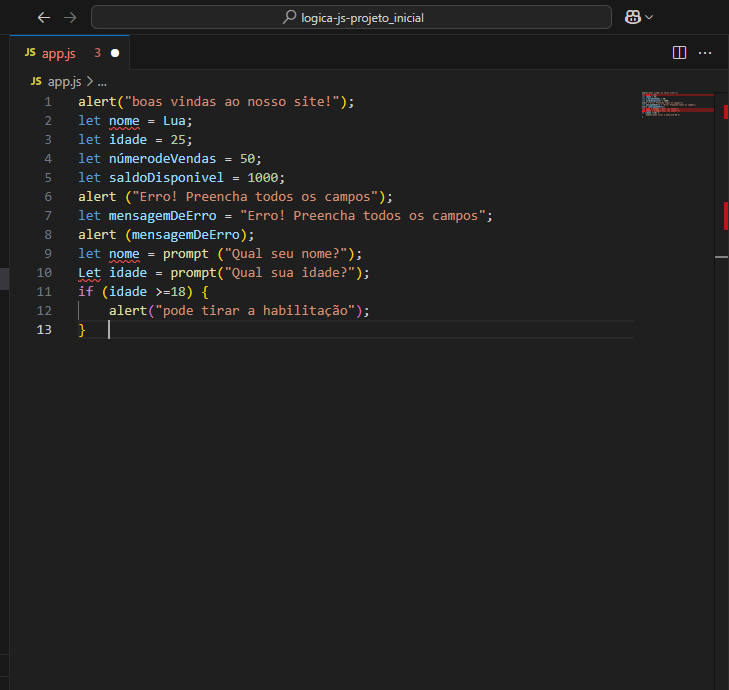
Task: Open the logica-js-projeto_inicial search box
Action: pyautogui.click(x=351, y=18)
